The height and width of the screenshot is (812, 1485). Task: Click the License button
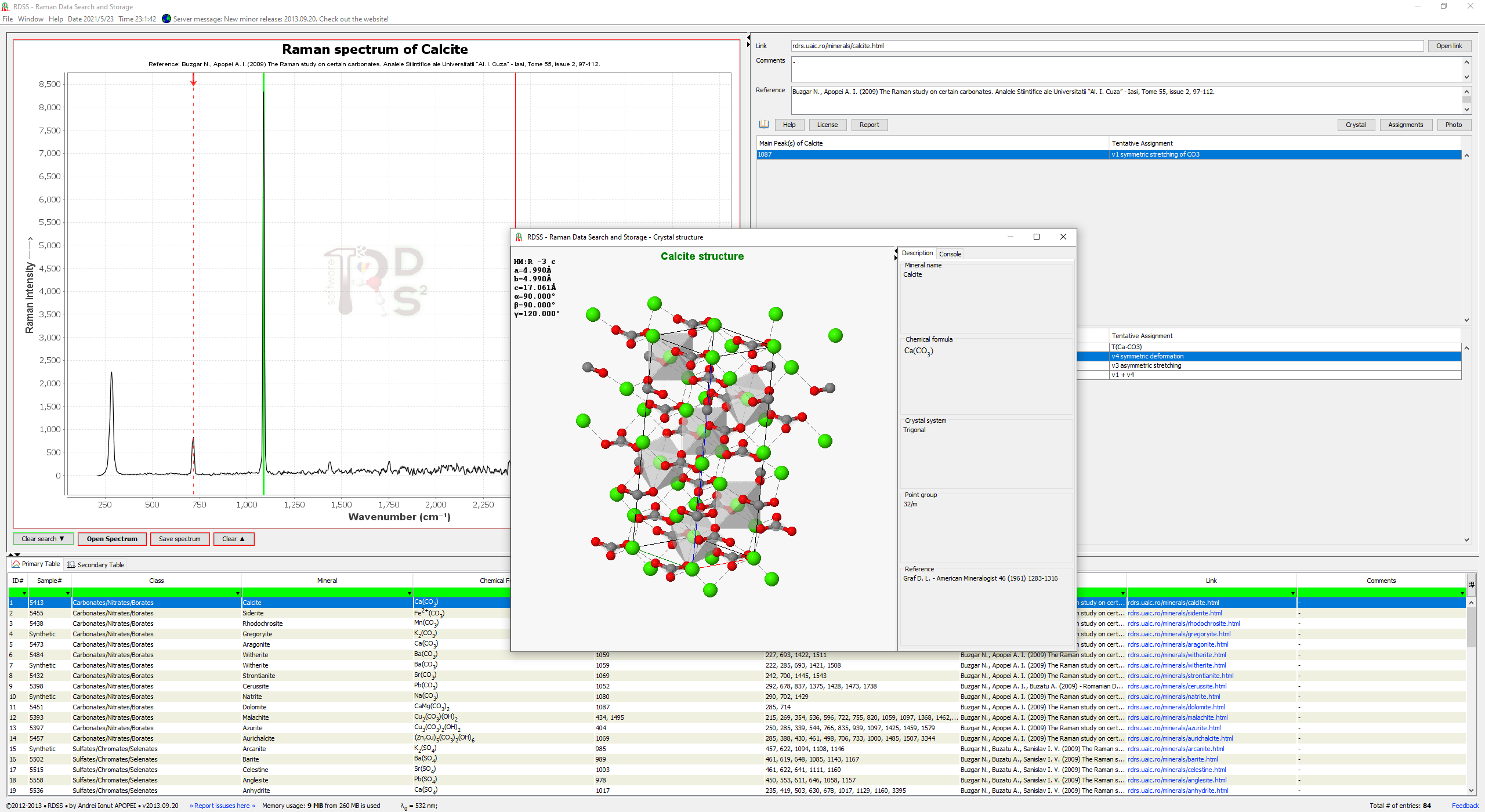coord(827,125)
